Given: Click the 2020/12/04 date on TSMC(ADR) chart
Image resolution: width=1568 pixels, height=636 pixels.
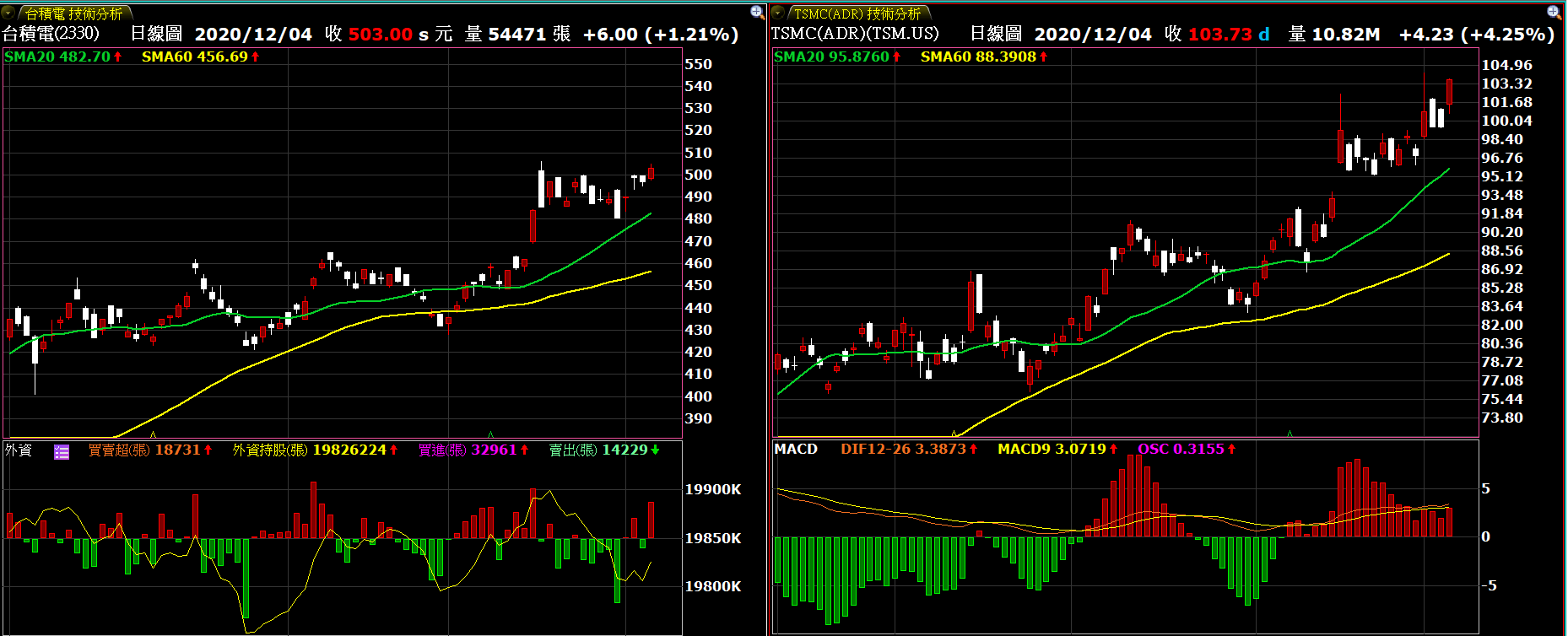Looking at the screenshot, I should click(x=1093, y=35).
